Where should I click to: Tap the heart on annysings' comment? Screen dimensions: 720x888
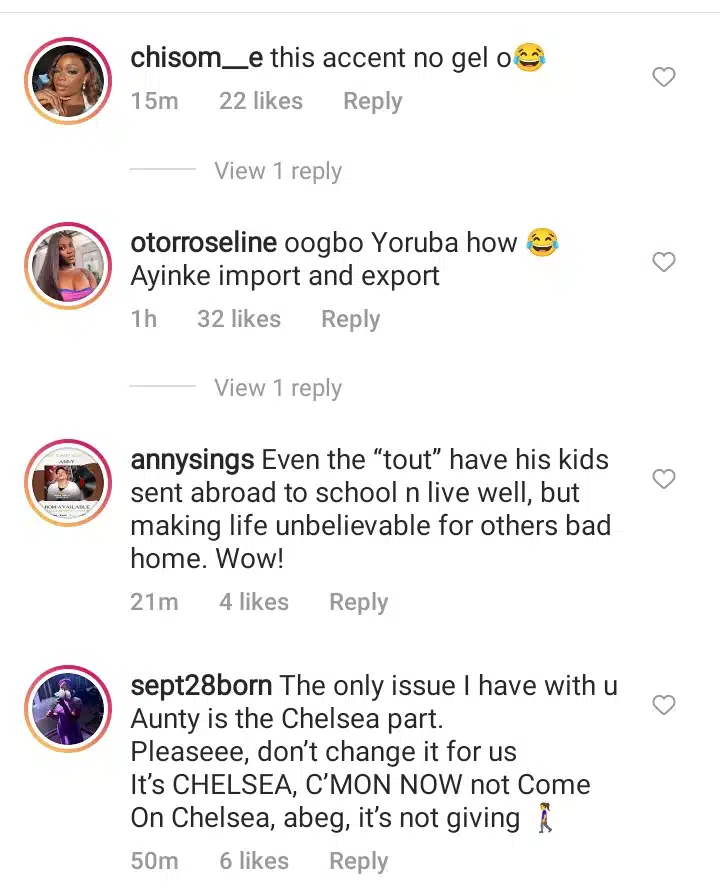[664, 479]
